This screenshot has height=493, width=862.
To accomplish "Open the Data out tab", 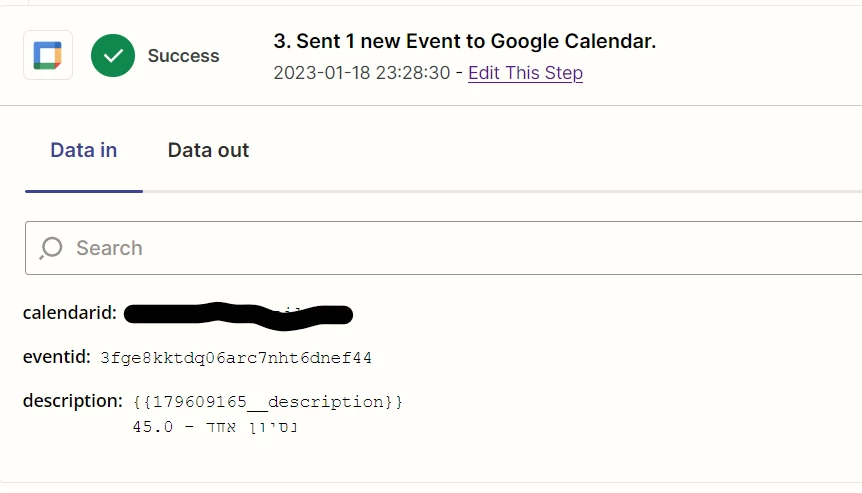I will click(x=208, y=151).
